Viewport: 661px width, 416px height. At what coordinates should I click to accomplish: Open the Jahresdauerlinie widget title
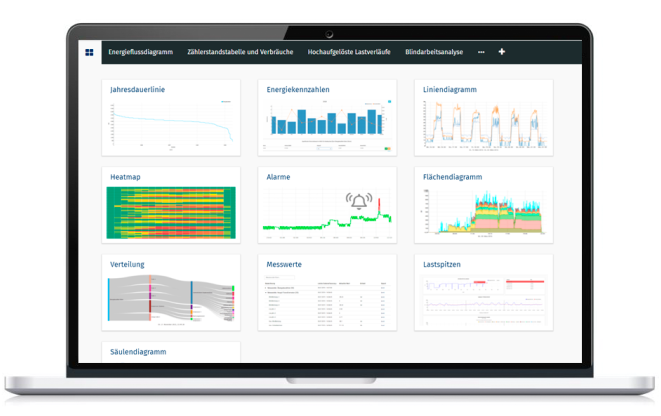click(x=138, y=90)
